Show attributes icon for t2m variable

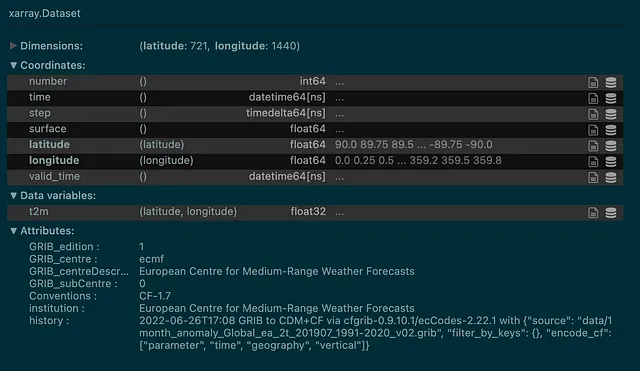click(593, 213)
